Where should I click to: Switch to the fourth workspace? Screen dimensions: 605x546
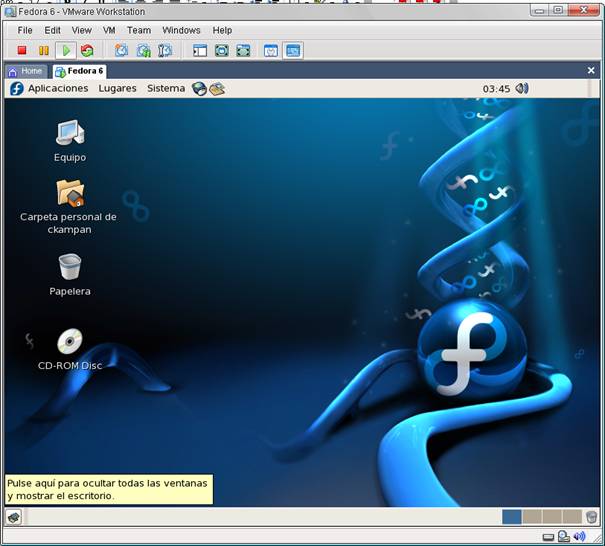572,517
